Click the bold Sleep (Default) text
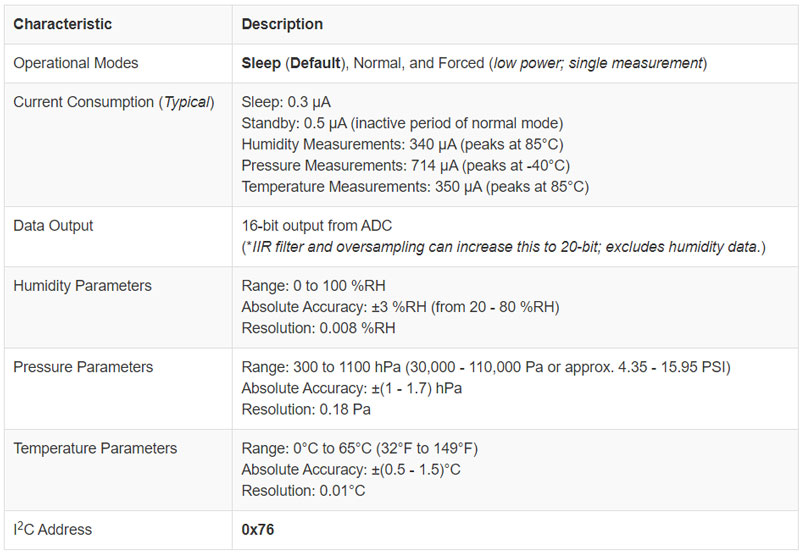Image resolution: width=800 pixels, height=553 pixels. (290, 63)
